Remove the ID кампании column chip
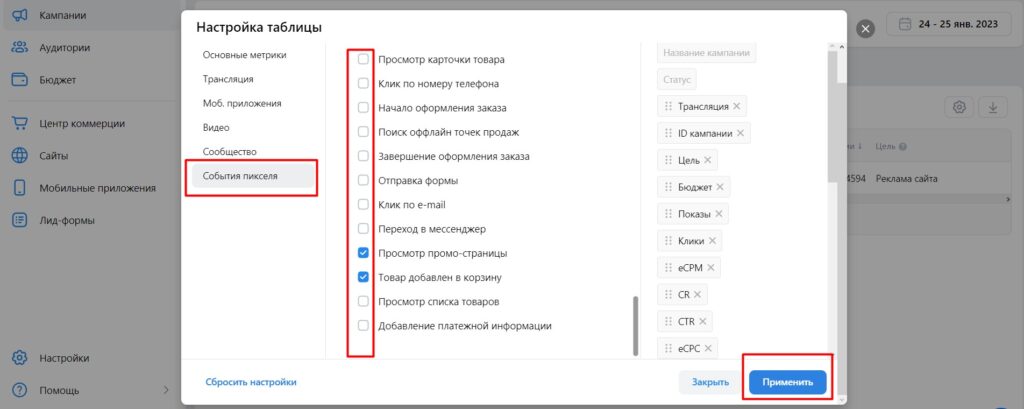Viewport: 1024px width, 409px height. pyautogui.click(x=741, y=133)
